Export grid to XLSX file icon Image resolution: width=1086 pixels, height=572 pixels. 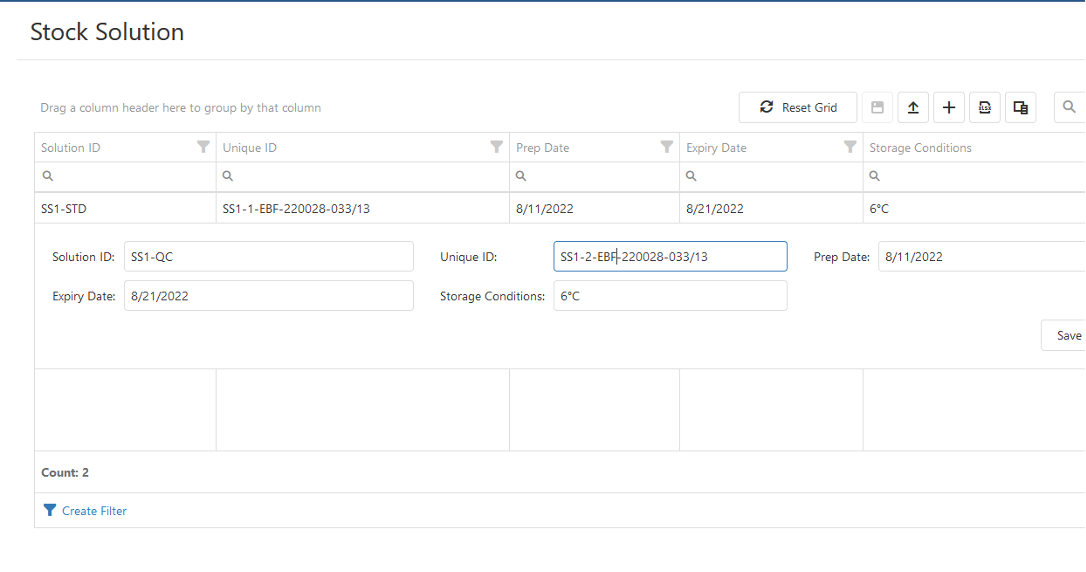tap(985, 108)
